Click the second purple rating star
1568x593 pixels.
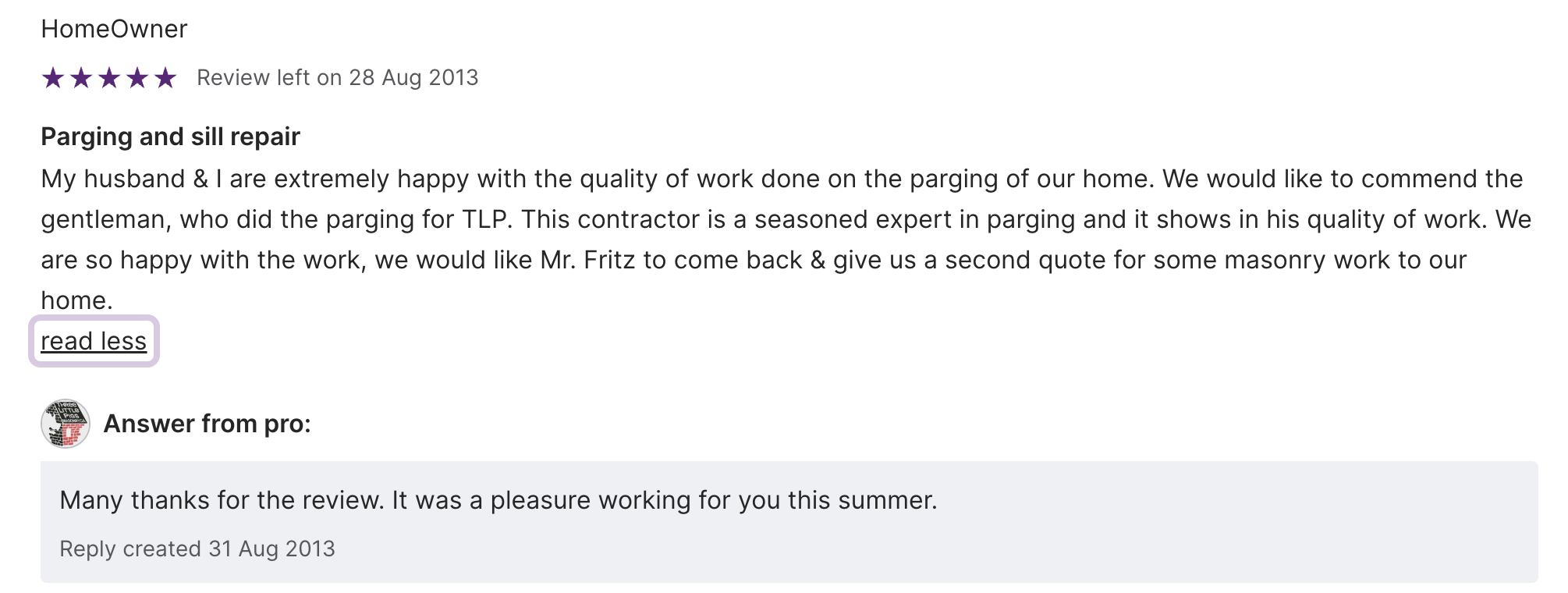click(81, 78)
